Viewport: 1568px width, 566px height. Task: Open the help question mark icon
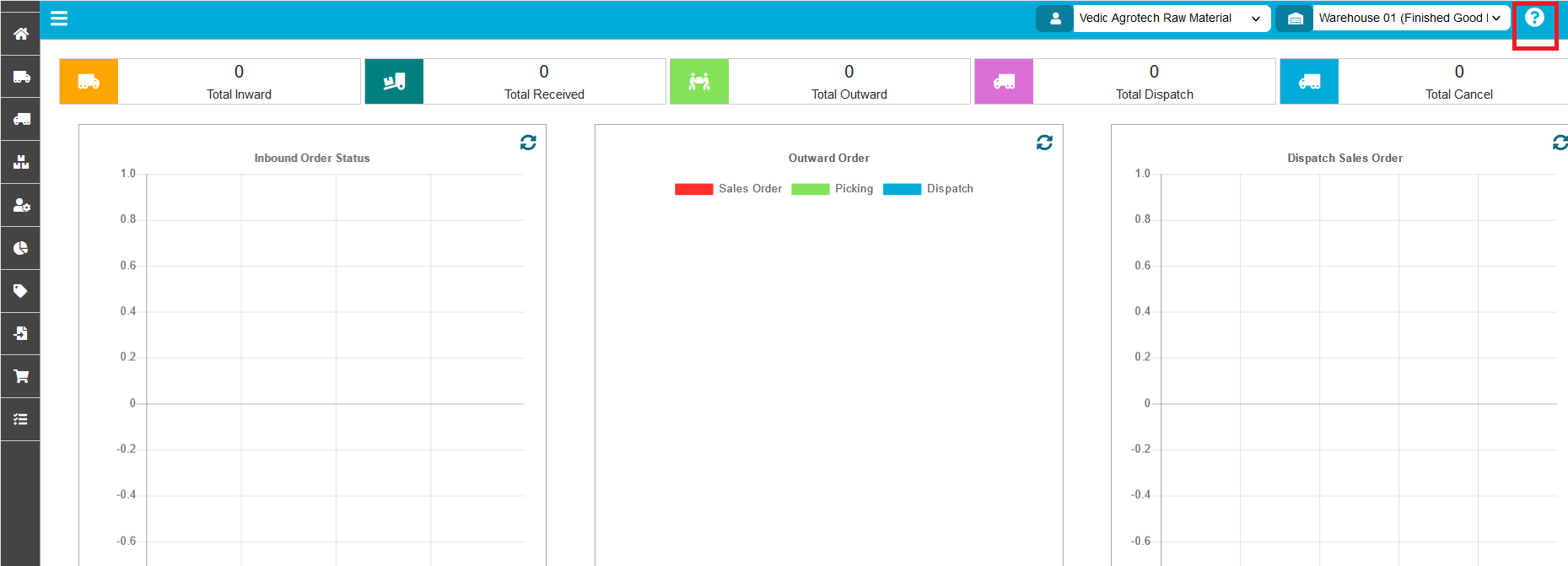pyautogui.click(x=1534, y=18)
